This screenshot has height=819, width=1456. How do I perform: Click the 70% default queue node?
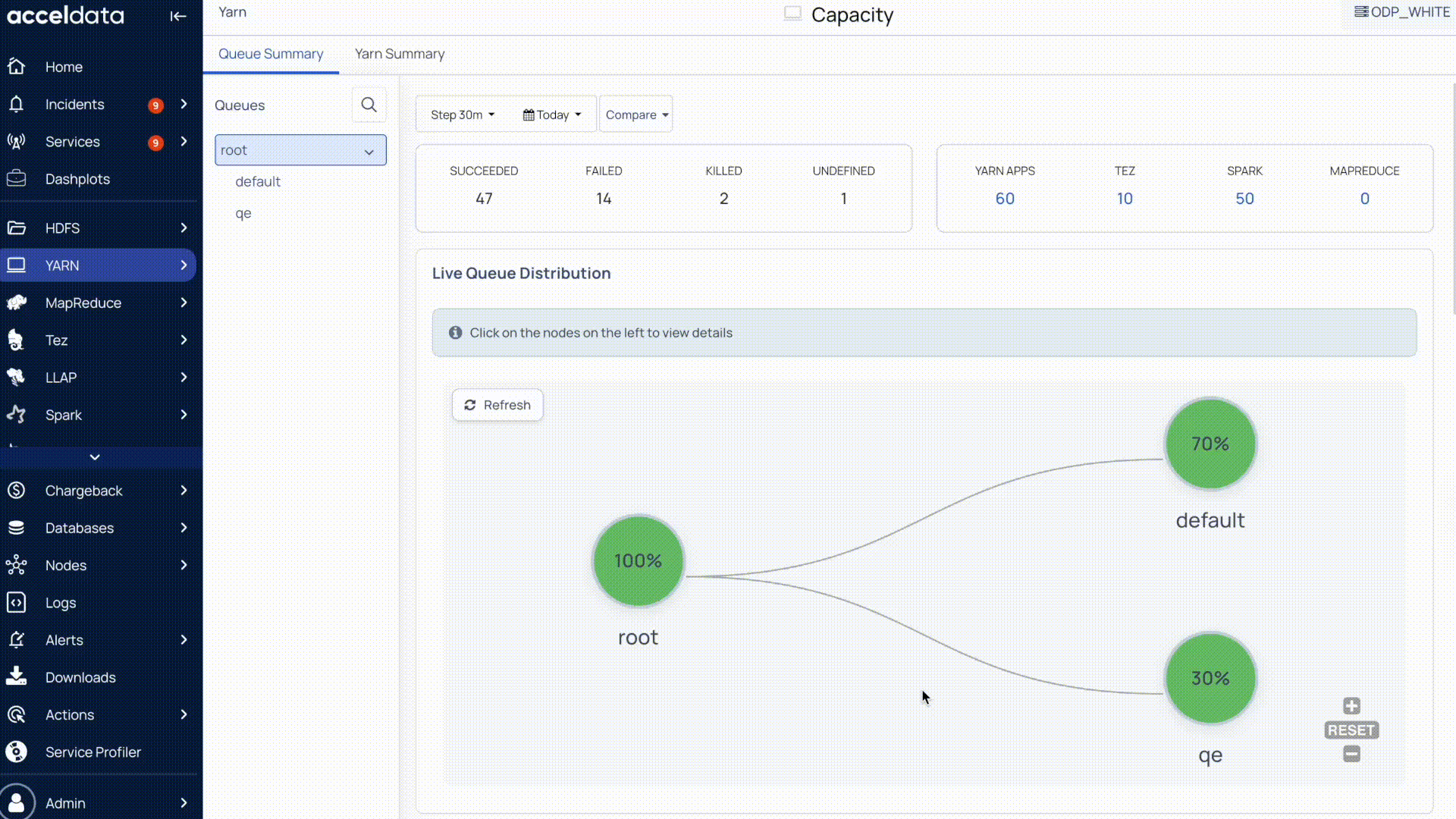pyautogui.click(x=1210, y=444)
